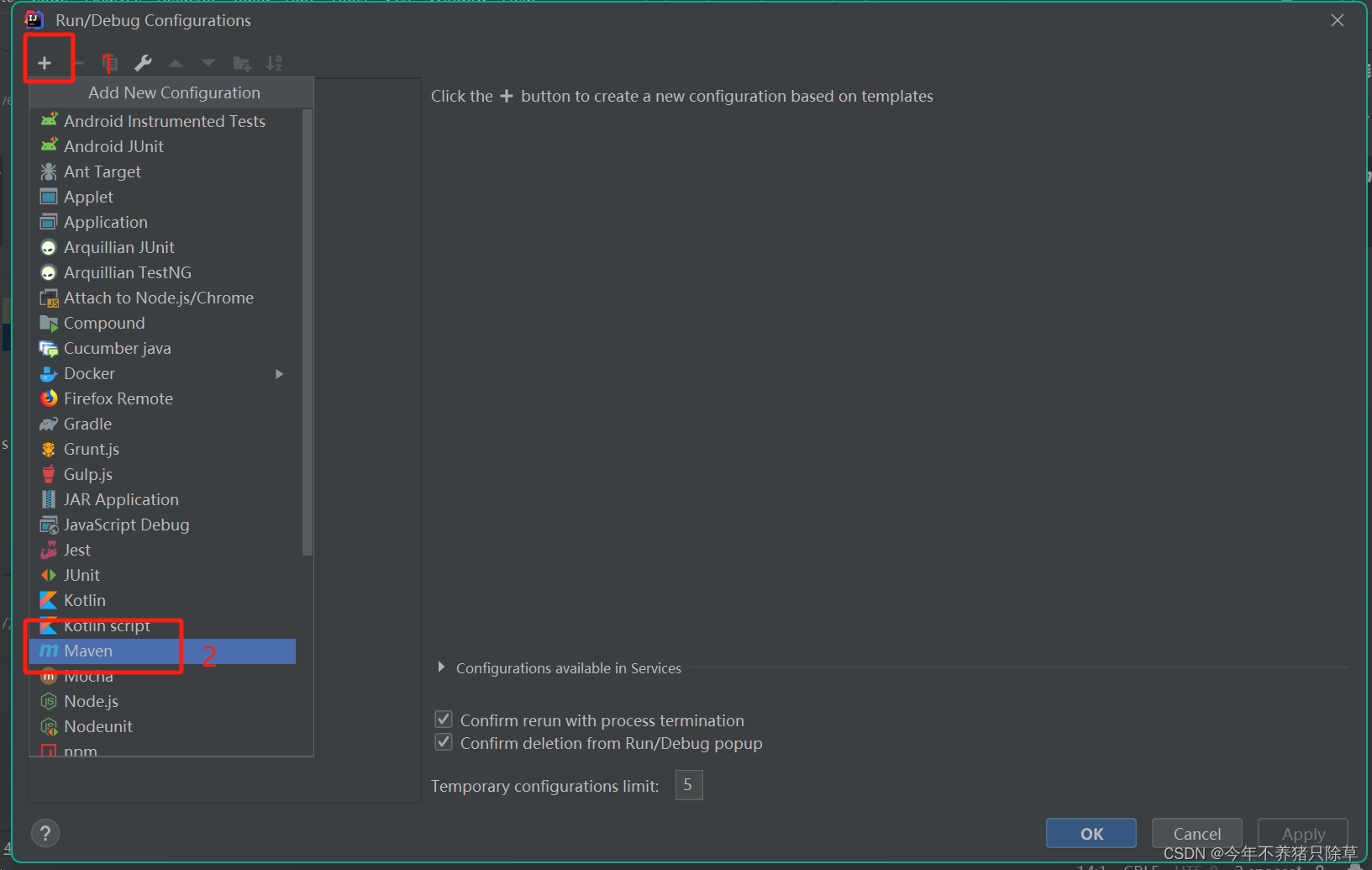Expand Configurations available in Services
The width and height of the screenshot is (1372, 870).
(441, 667)
